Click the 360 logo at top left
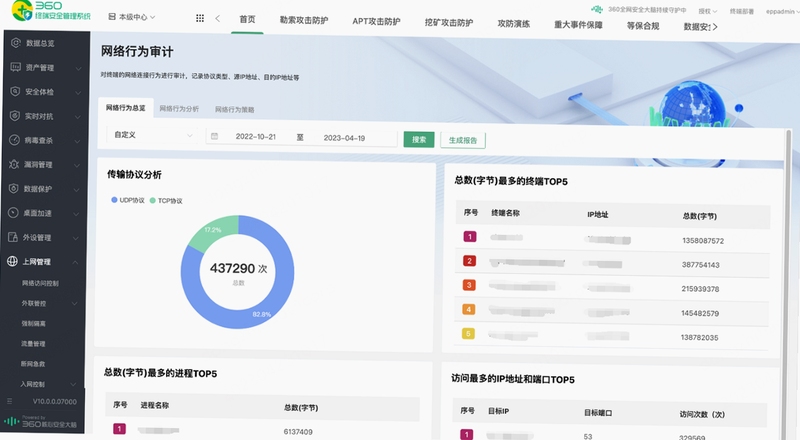This screenshot has height=440, width=800. [22, 11]
